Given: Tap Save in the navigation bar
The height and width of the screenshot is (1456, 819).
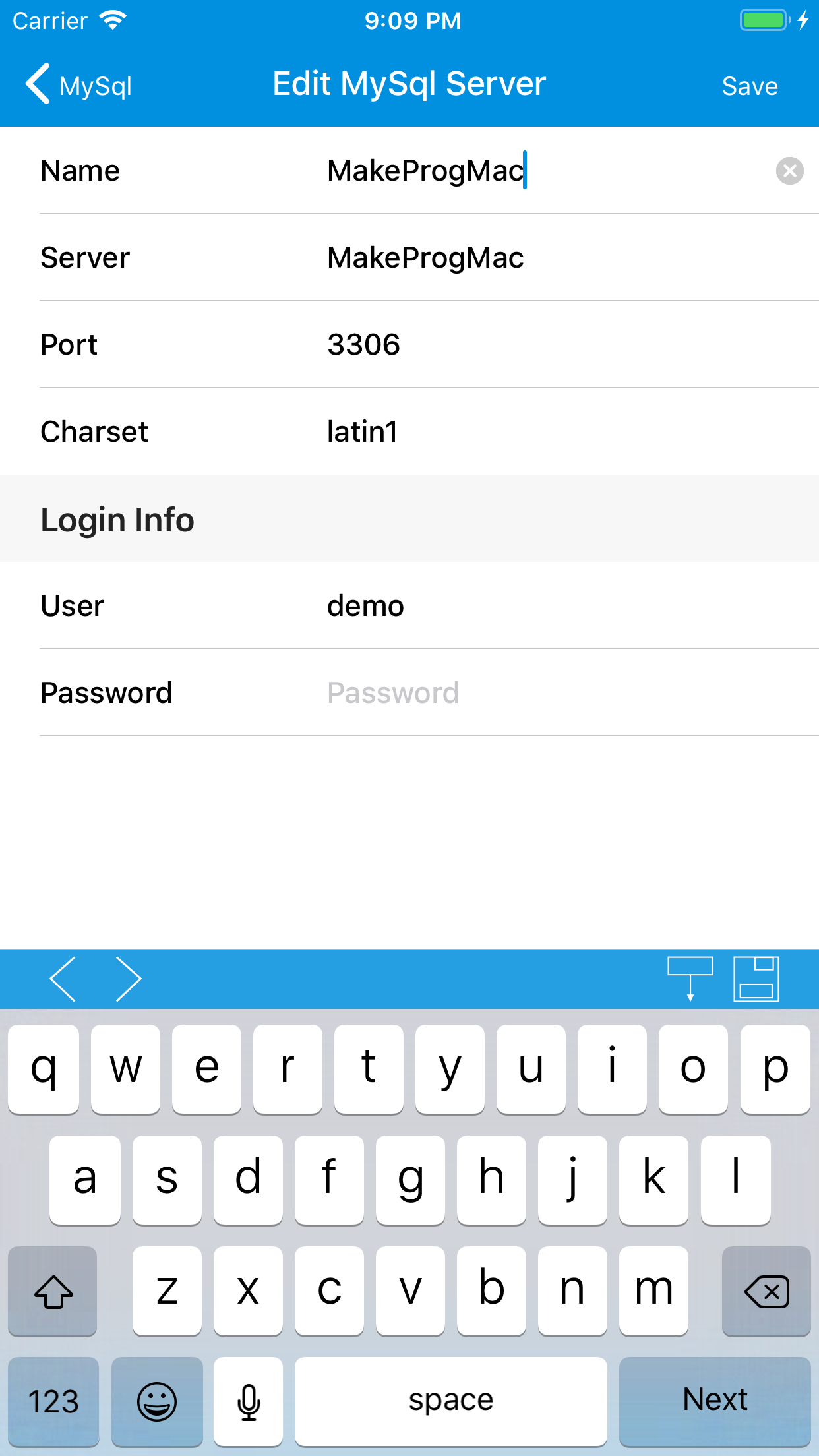Looking at the screenshot, I should coord(750,86).
